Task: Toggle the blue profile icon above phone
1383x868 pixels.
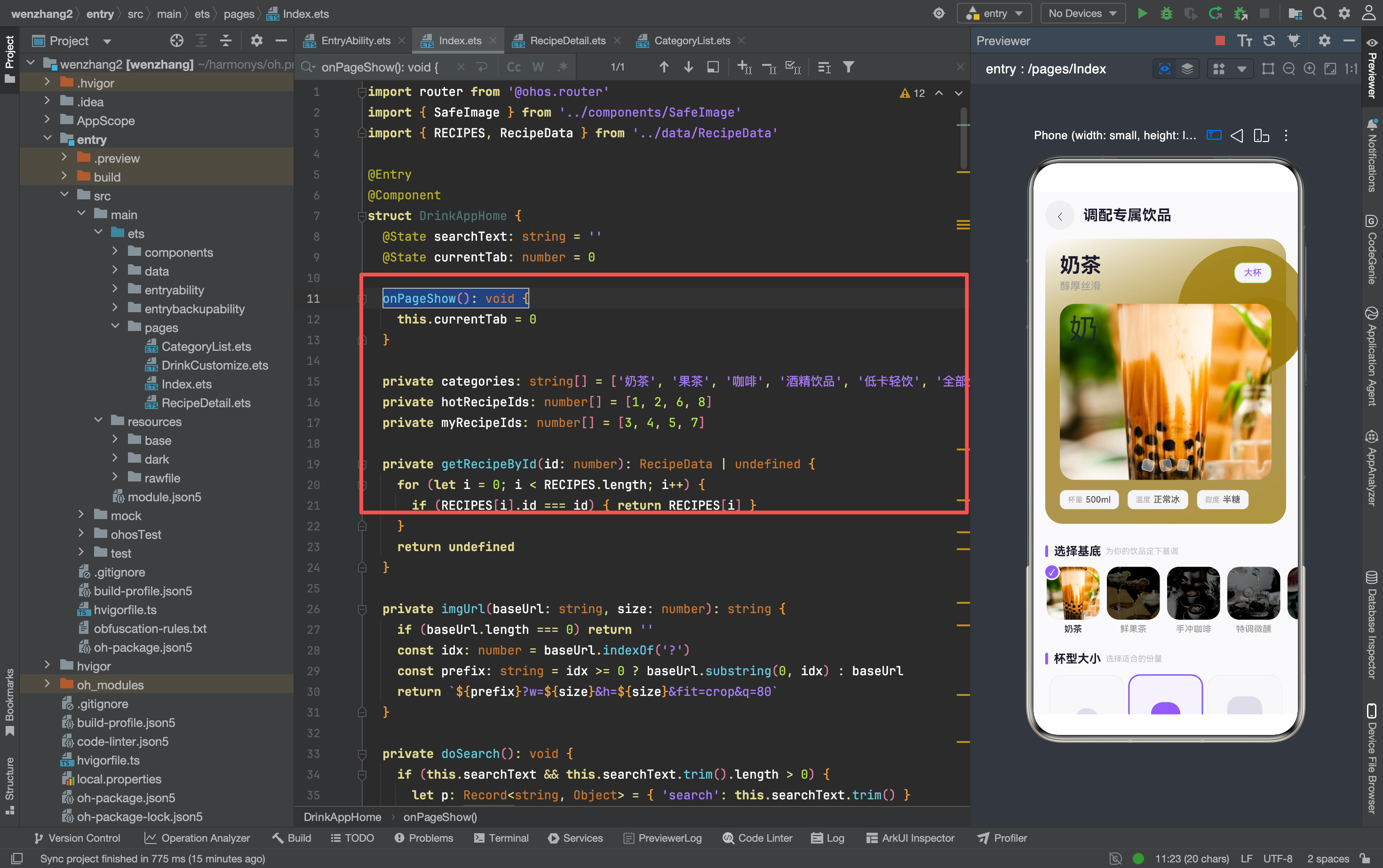Action: pyautogui.click(x=1214, y=135)
